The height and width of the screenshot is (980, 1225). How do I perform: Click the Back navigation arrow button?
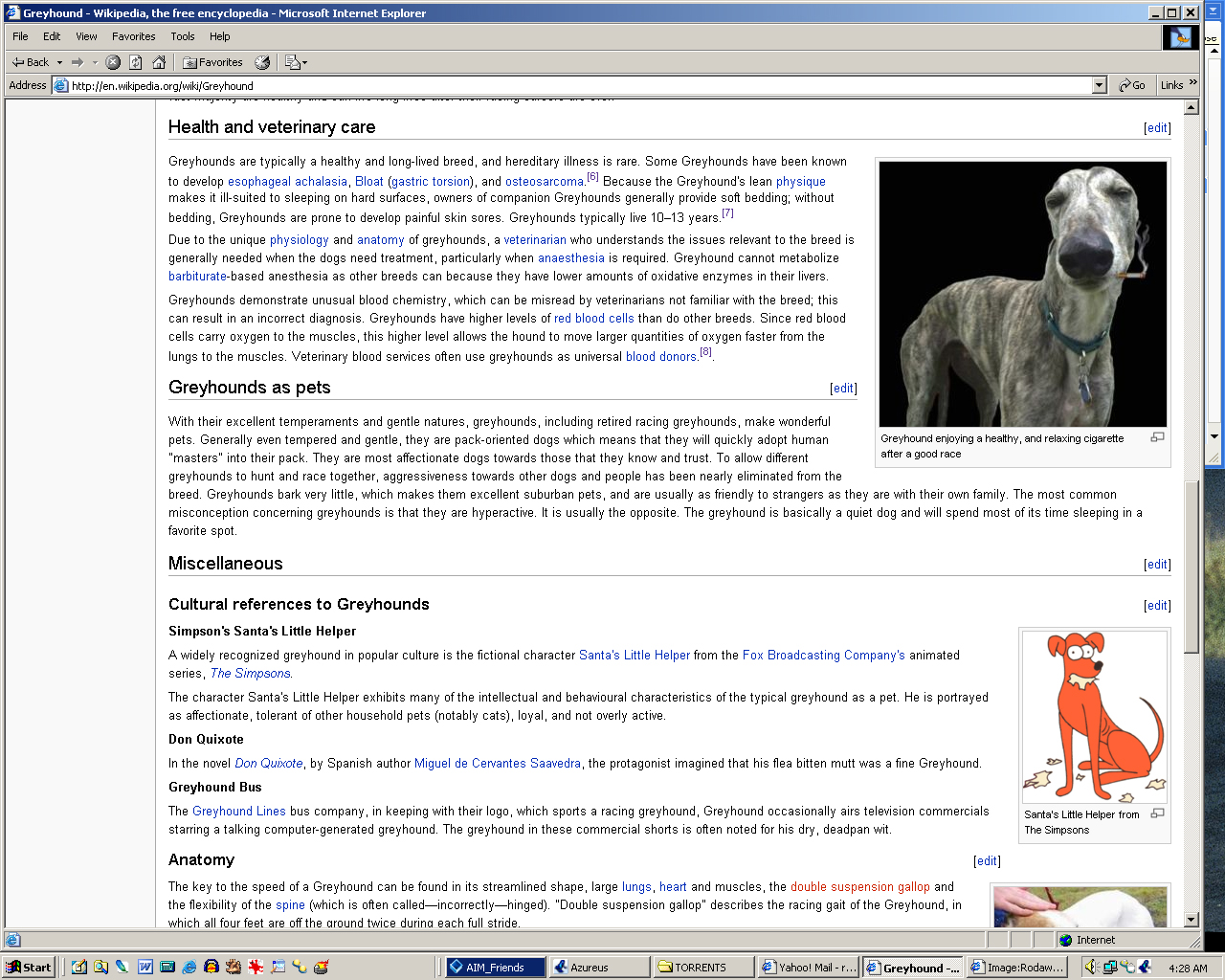click(x=30, y=62)
